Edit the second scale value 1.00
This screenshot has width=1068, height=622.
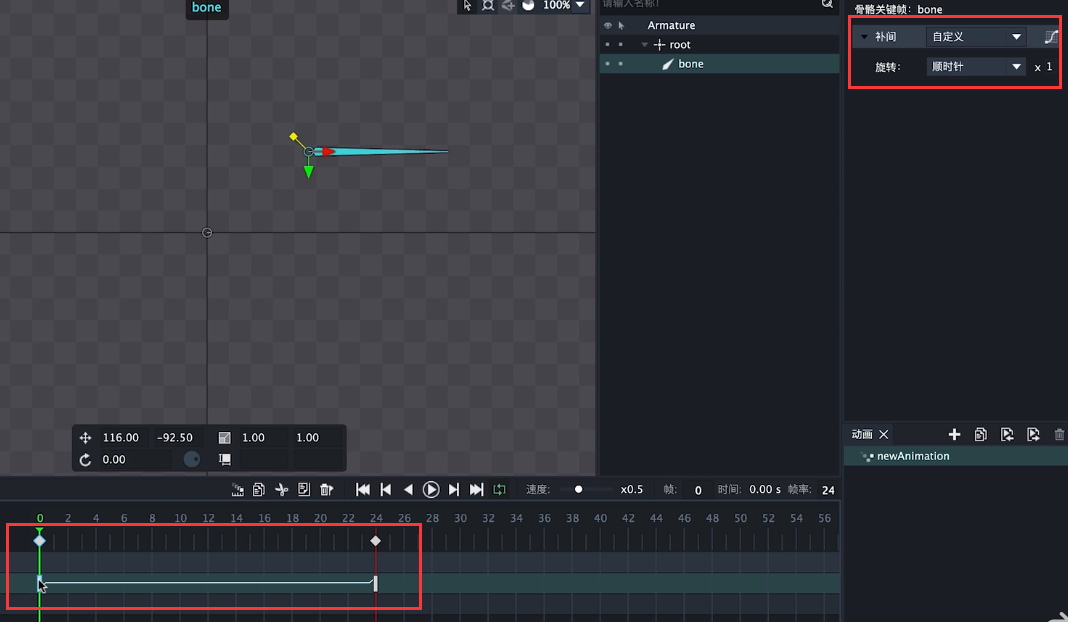315,437
